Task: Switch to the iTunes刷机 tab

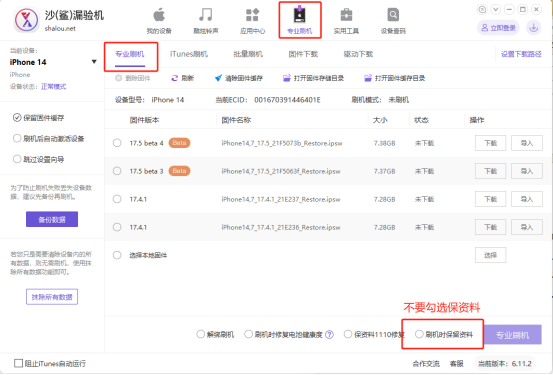Action: click(189, 54)
